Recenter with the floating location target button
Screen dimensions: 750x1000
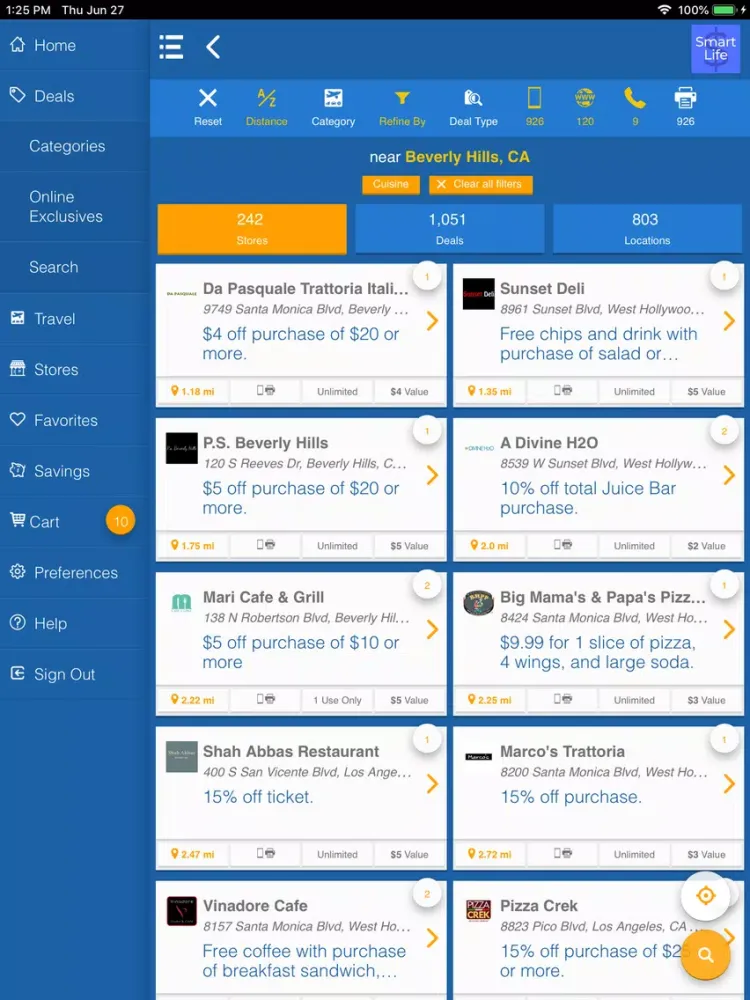point(705,895)
